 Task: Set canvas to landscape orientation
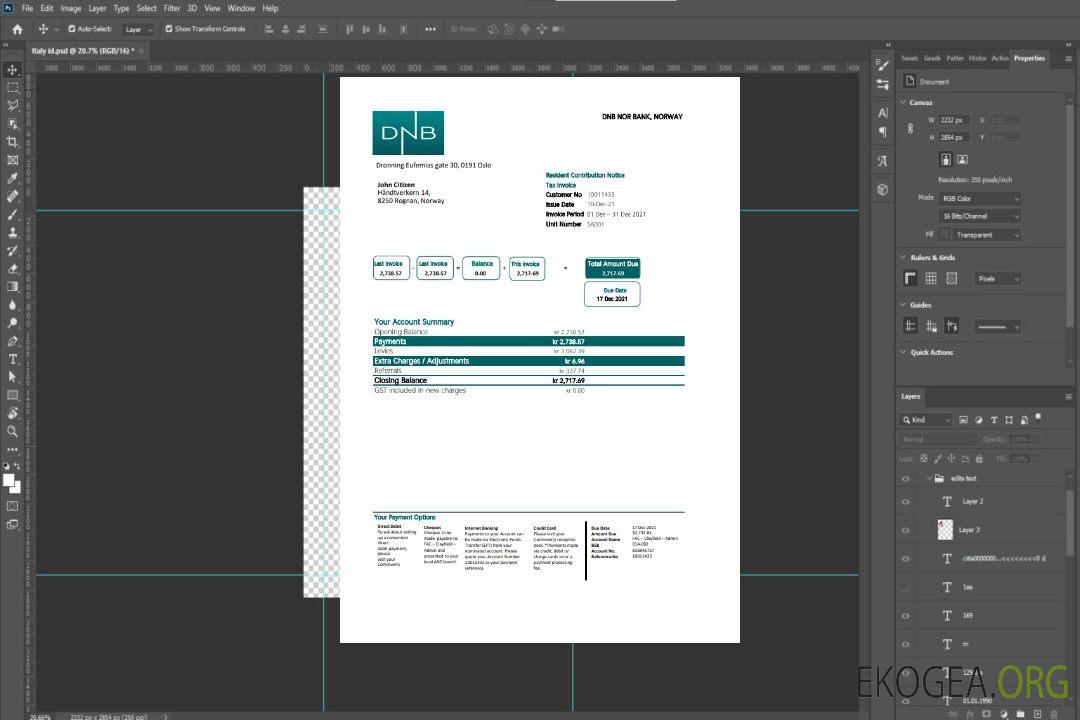pos(963,160)
